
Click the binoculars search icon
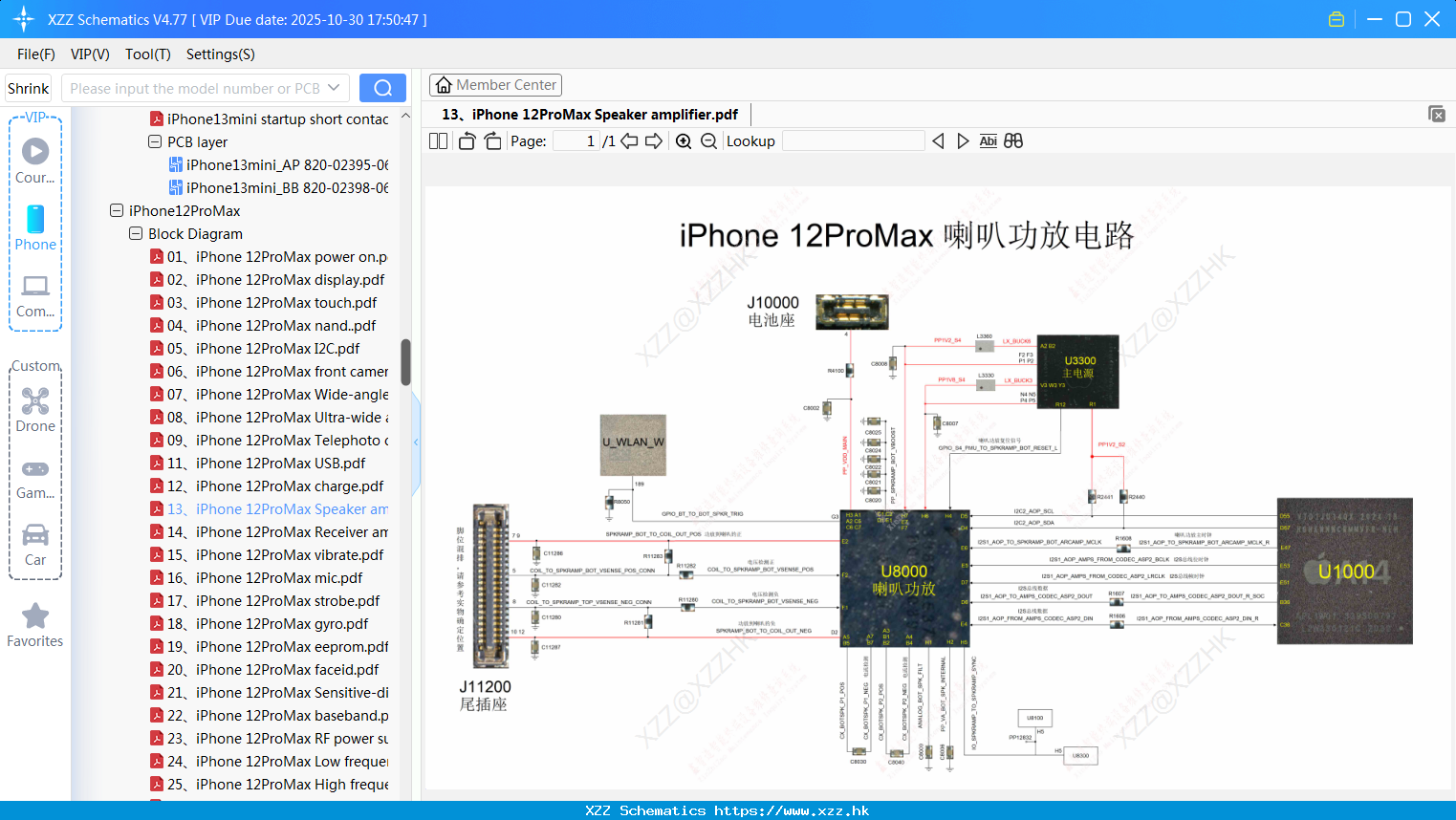(x=1013, y=140)
